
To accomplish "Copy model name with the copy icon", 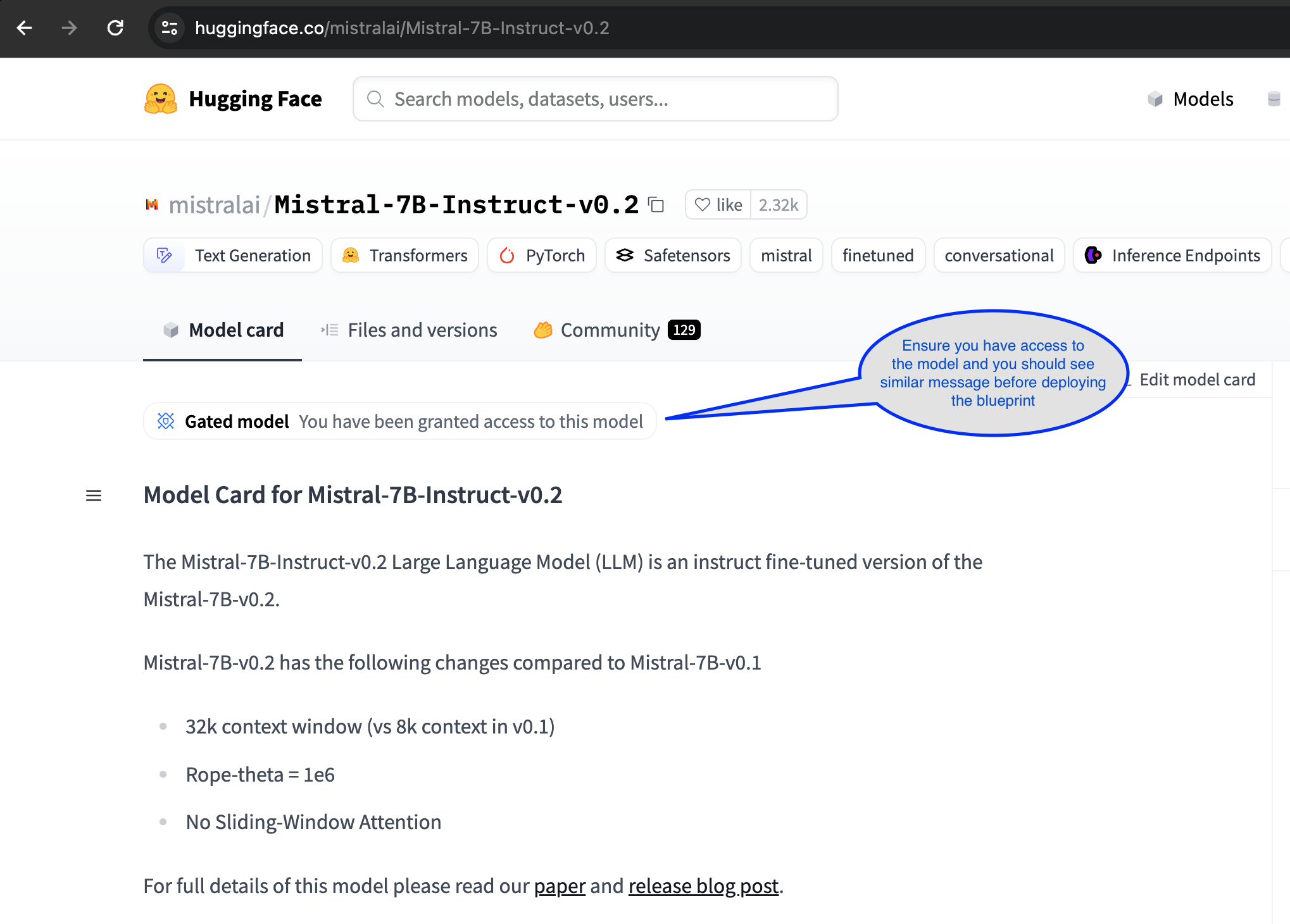I will pos(656,205).
